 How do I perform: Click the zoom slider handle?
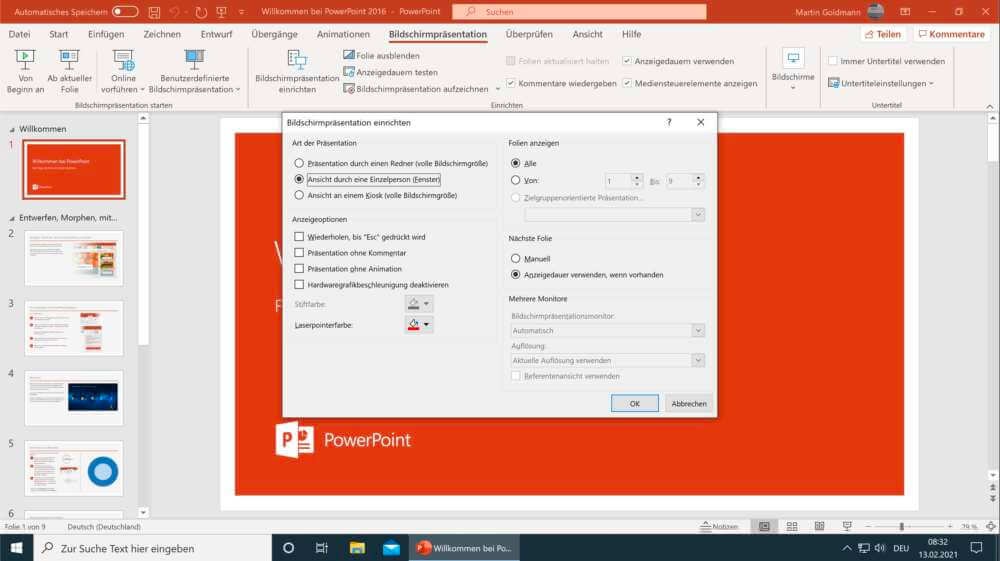pos(901,527)
